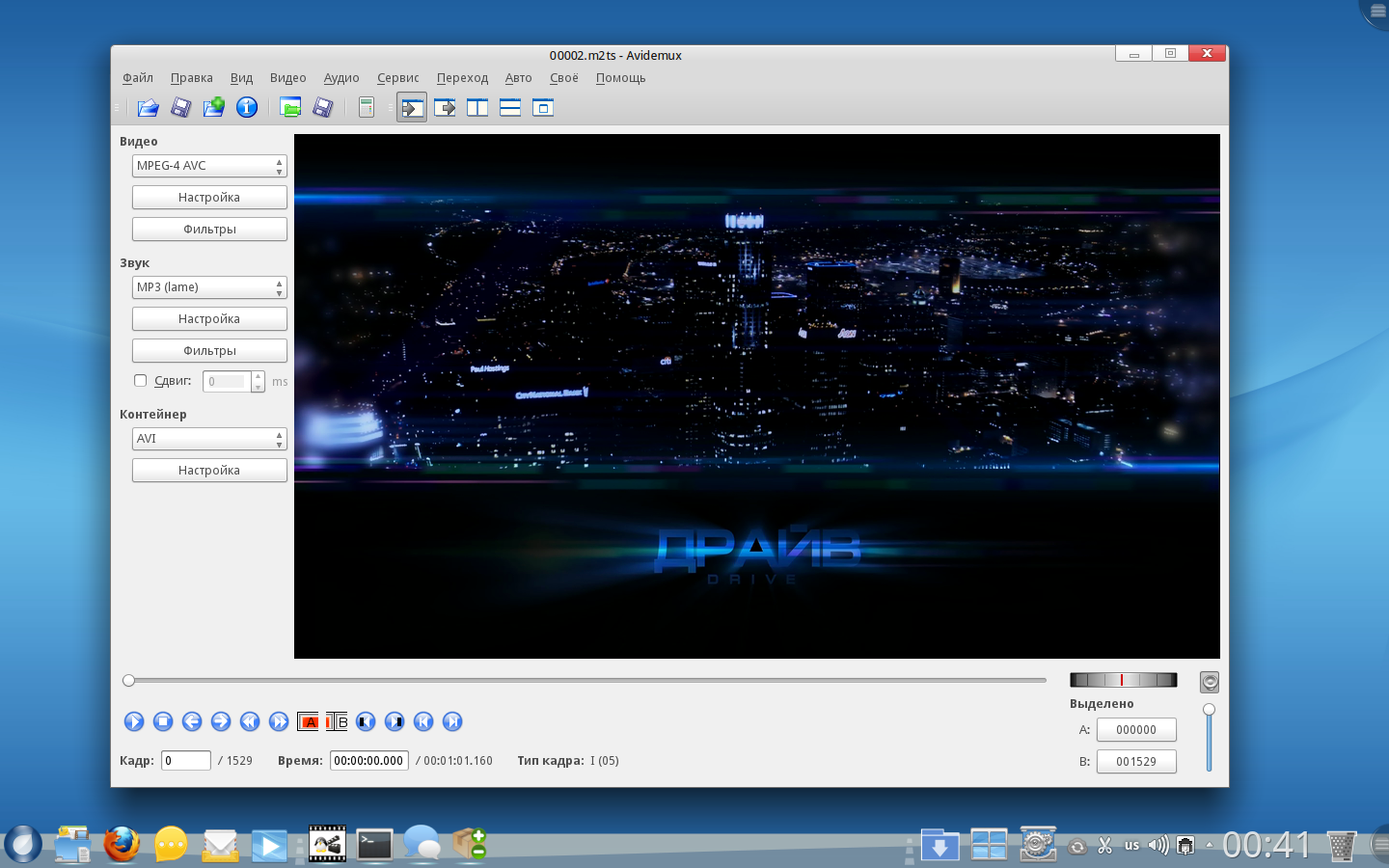Image resolution: width=1389 pixels, height=868 pixels.
Task: Open the MP3 (lame) audio codec dropdown
Action: click(x=209, y=287)
